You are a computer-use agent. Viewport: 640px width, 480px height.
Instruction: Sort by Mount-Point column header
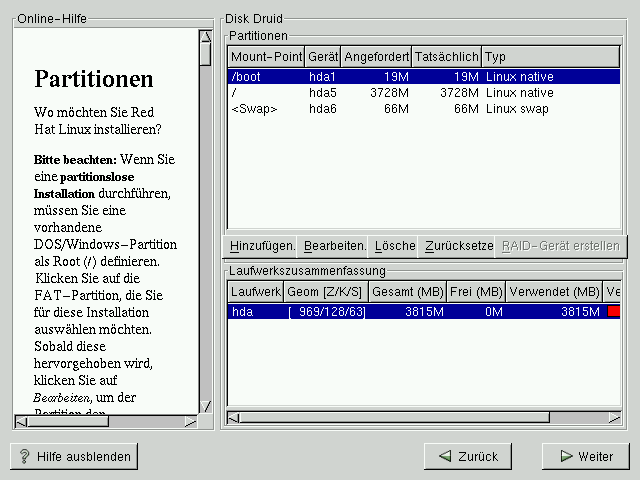[x=266, y=55]
